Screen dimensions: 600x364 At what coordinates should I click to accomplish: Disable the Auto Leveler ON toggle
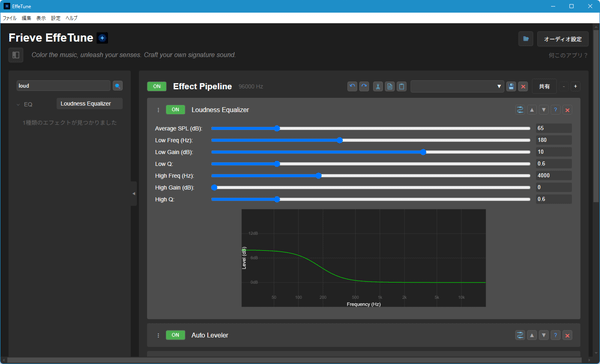175,335
